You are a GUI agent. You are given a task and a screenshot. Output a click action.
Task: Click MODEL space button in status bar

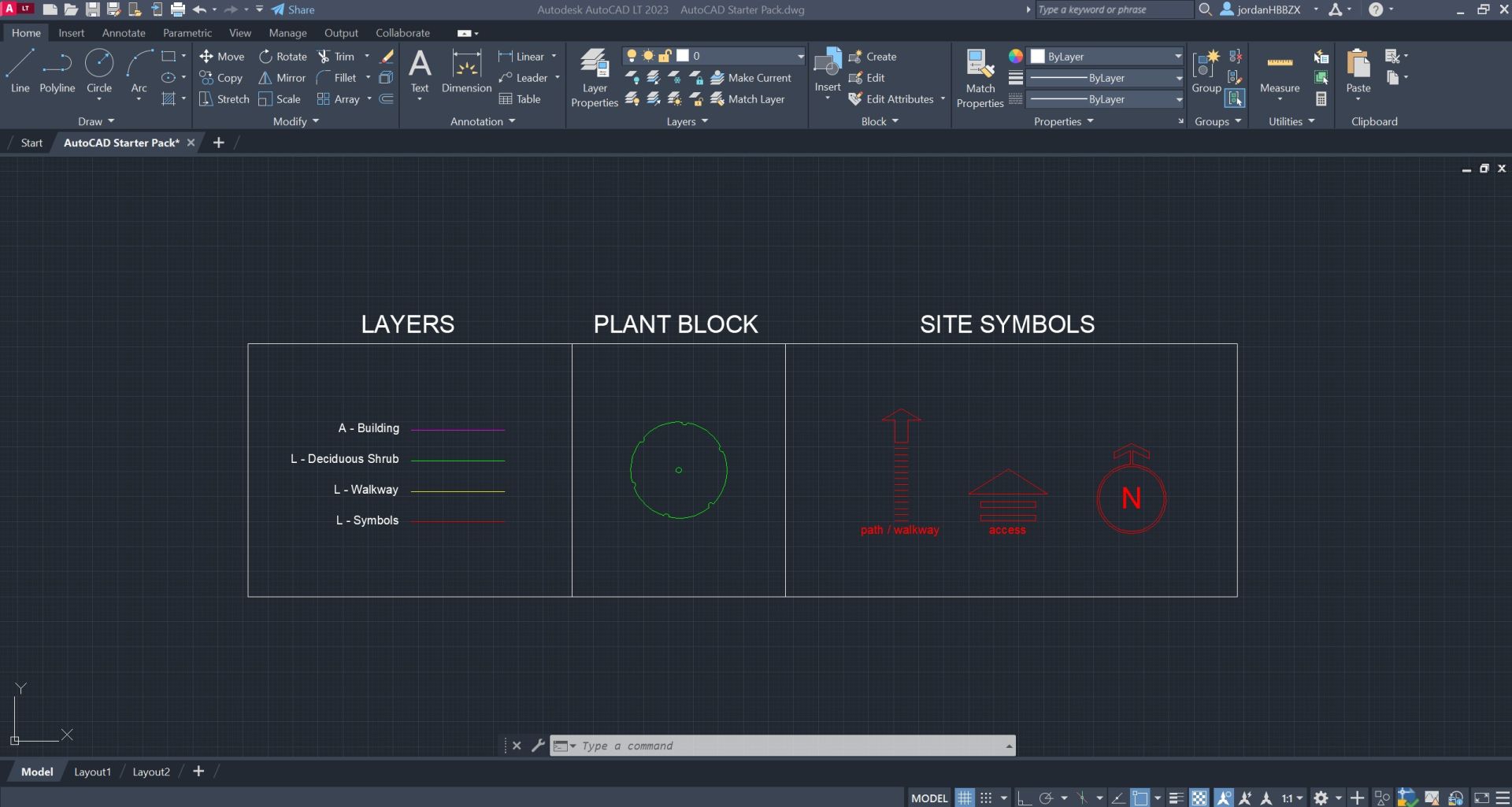tap(929, 798)
